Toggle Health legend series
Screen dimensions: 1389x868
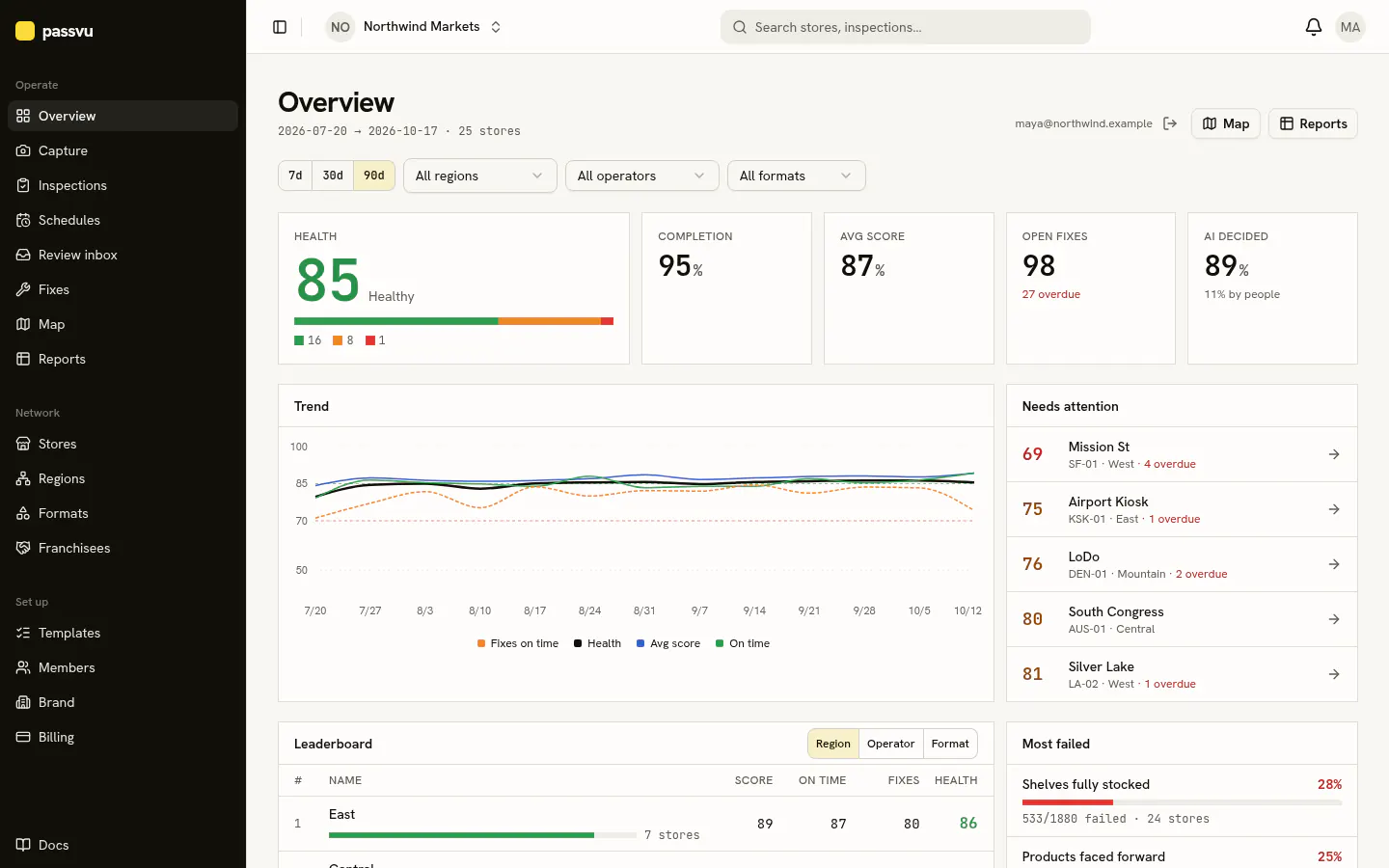pyautogui.click(x=598, y=643)
